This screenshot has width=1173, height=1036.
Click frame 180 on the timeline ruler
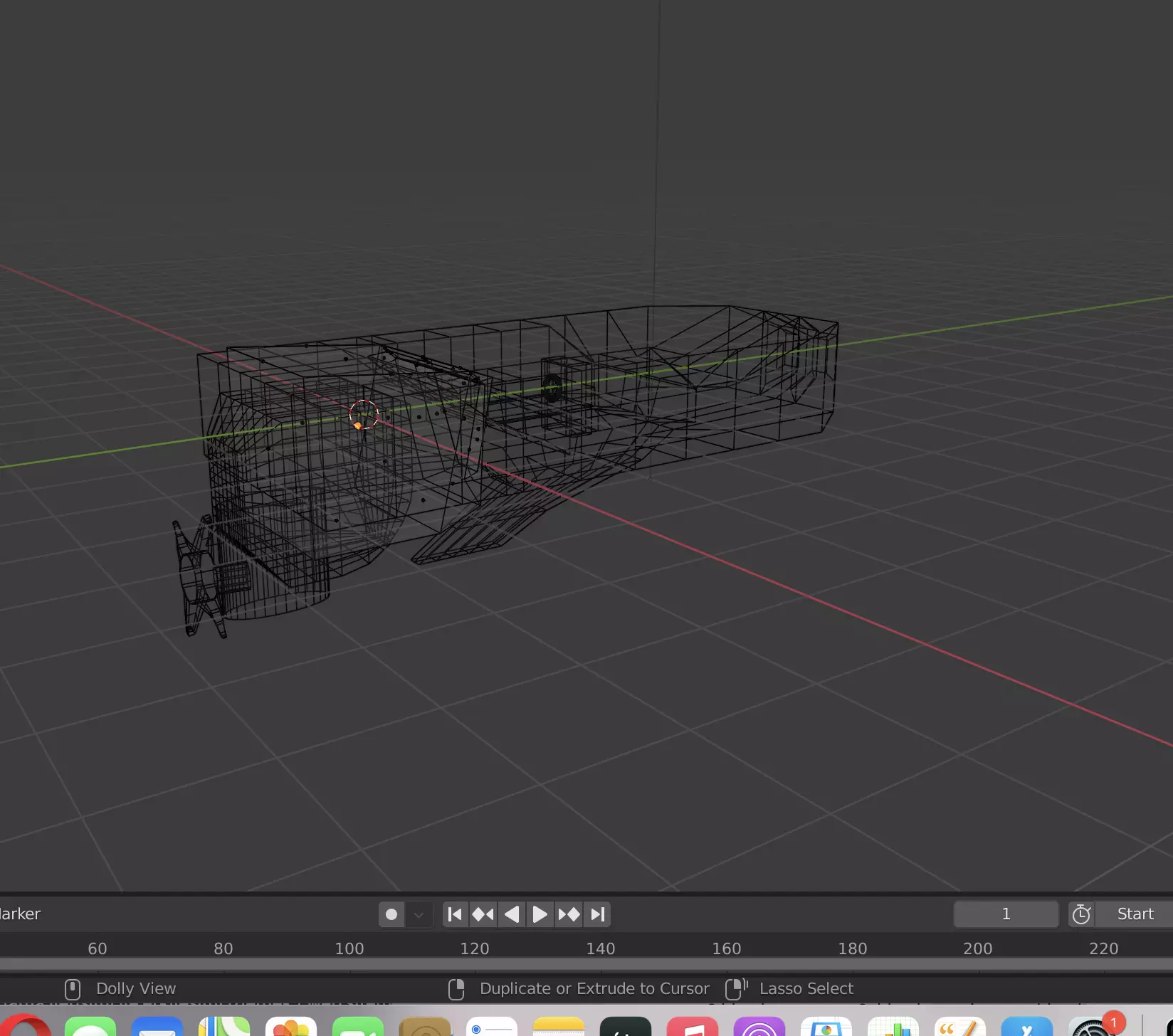click(853, 948)
